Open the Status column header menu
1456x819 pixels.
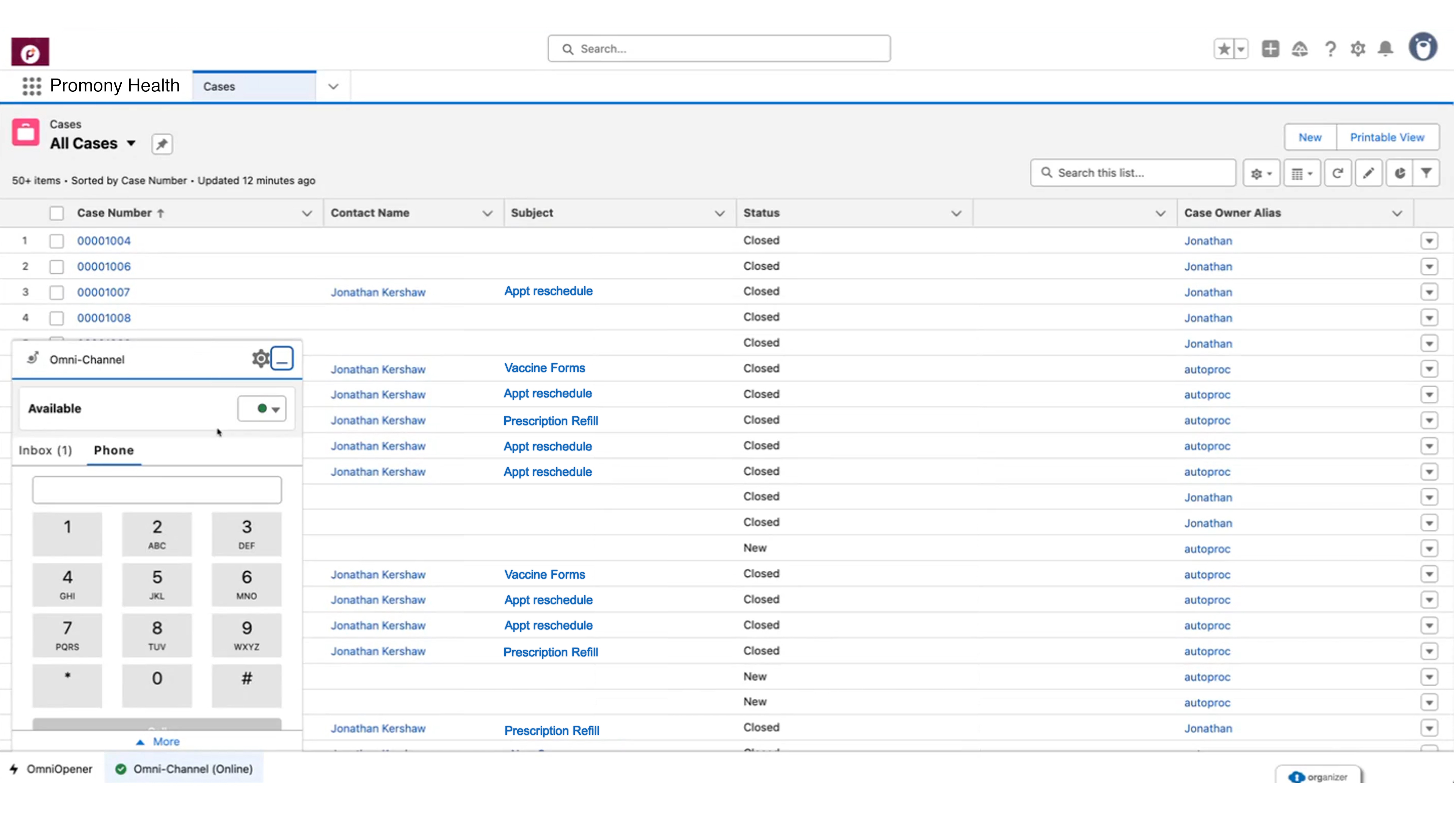(956, 213)
